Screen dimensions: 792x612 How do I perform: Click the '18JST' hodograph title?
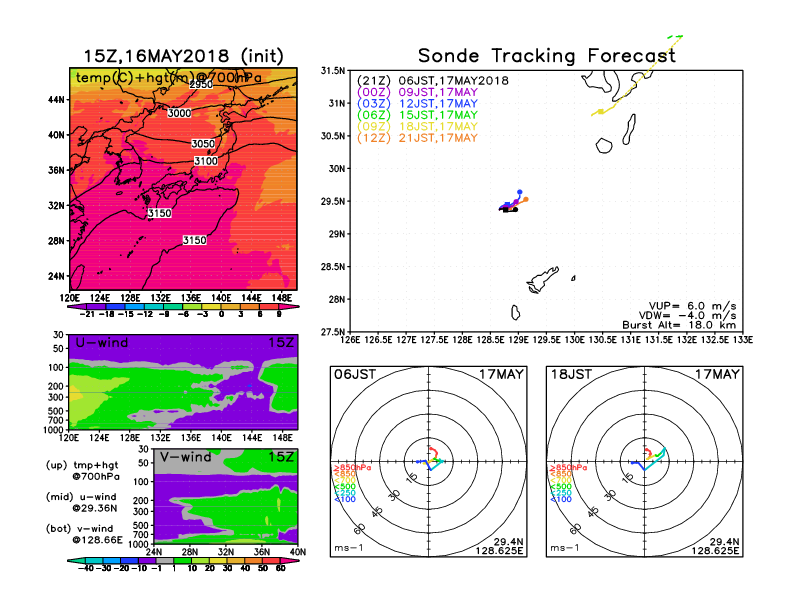pos(571,375)
